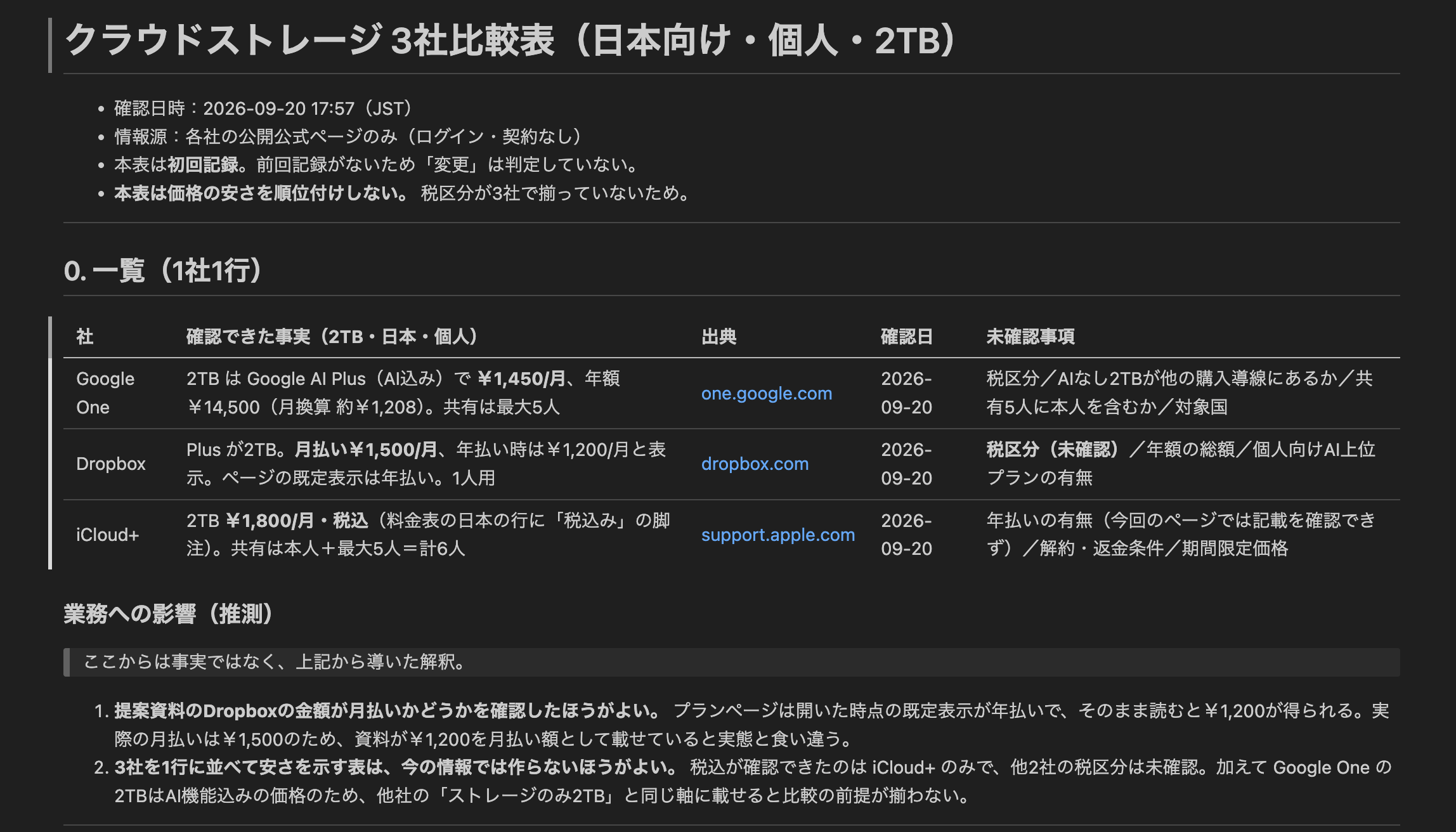Click the Google One row date 2026-09-20
This screenshot has width=1456, height=832.
coord(906,393)
